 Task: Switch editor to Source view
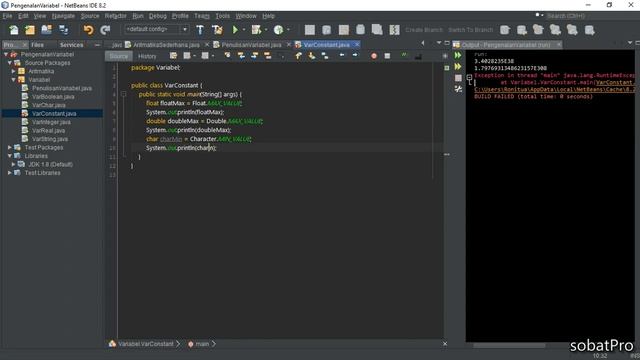coord(119,56)
